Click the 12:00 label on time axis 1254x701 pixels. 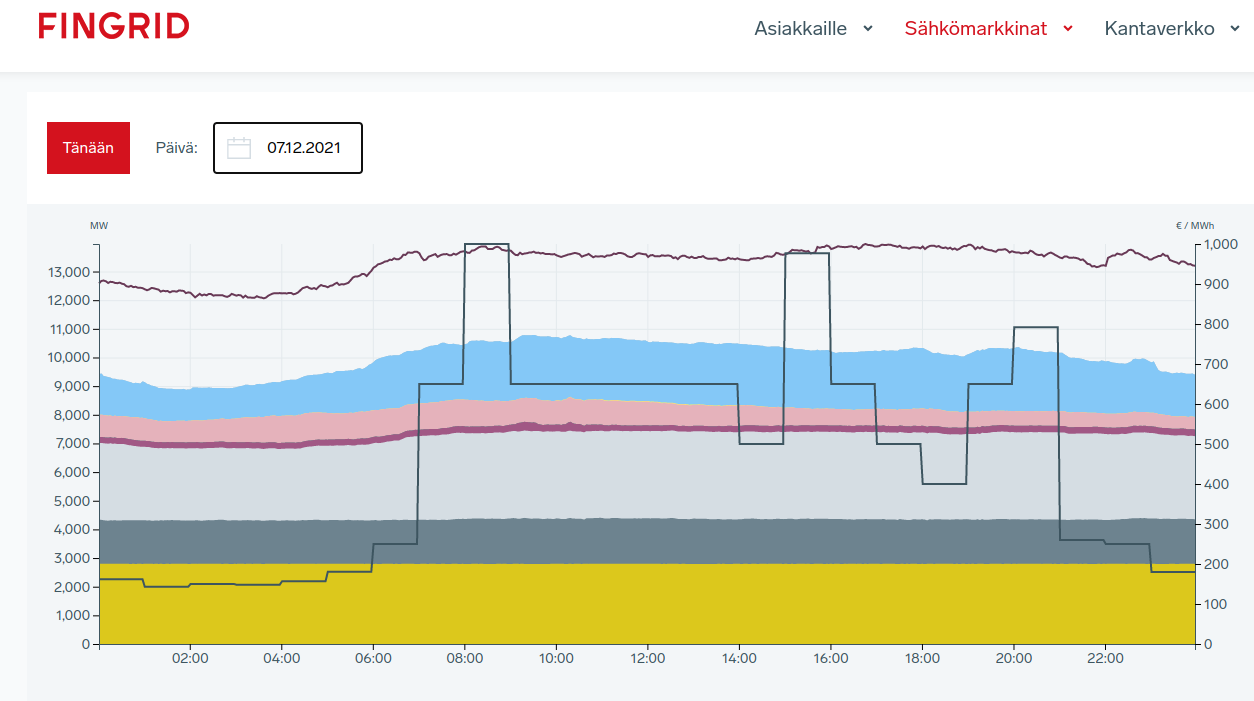[648, 659]
